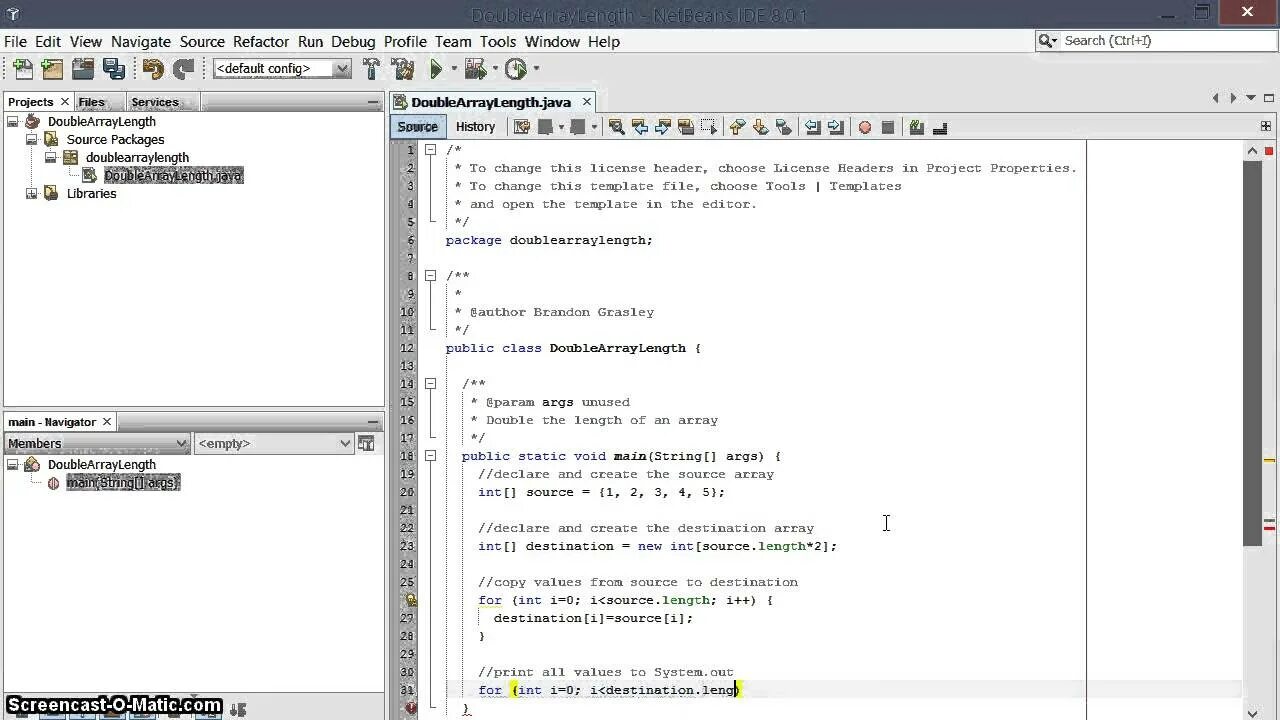The height and width of the screenshot is (720, 1280).
Task: Click the error glyph below line 31
Action: point(410,708)
